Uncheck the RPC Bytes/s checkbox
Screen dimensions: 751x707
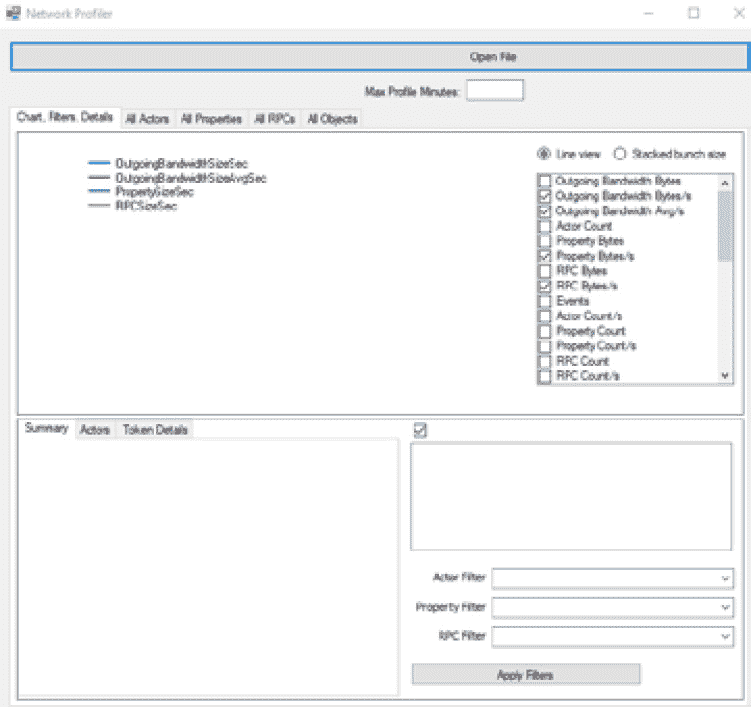tap(545, 286)
